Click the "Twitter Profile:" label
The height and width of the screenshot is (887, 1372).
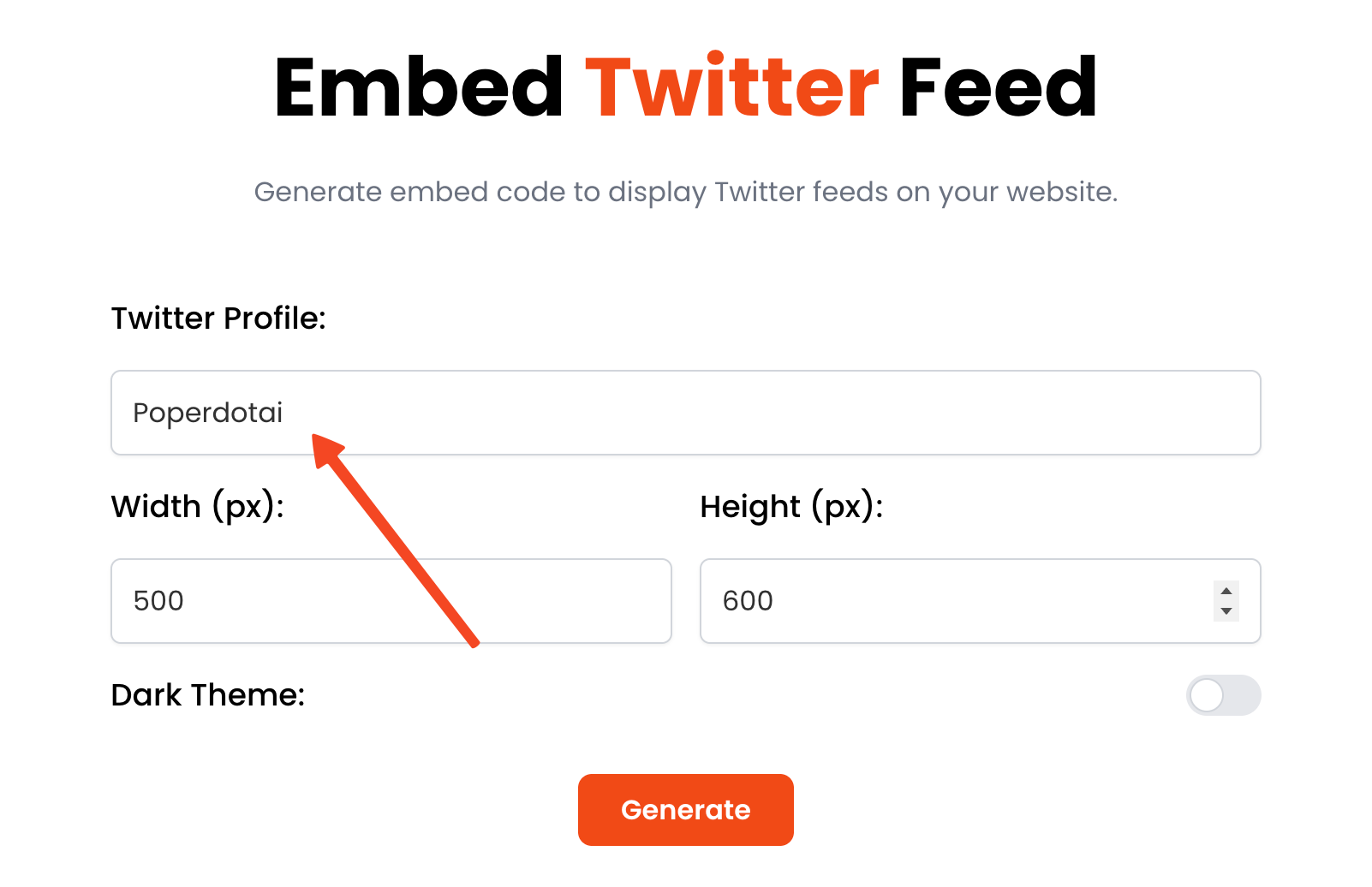tap(218, 318)
